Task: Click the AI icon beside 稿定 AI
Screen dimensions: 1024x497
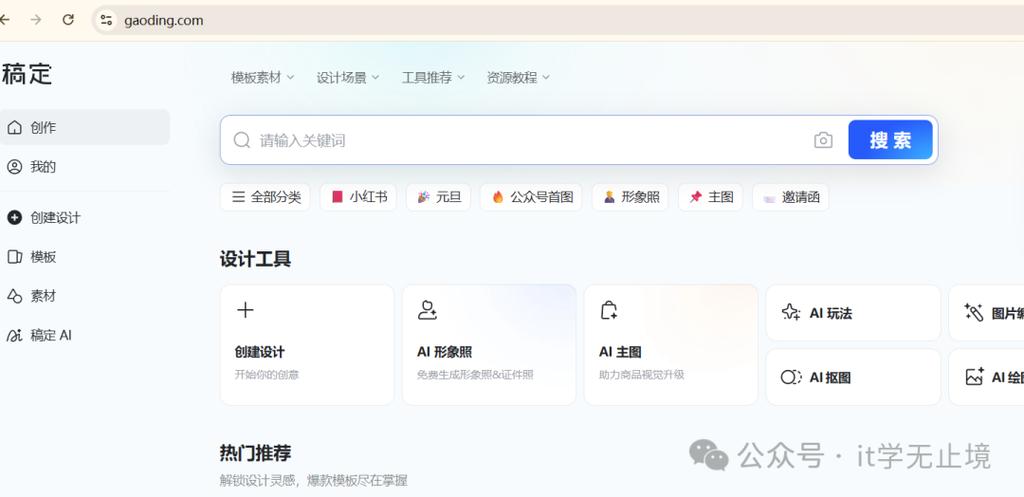Action: pyautogui.click(x=14, y=336)
